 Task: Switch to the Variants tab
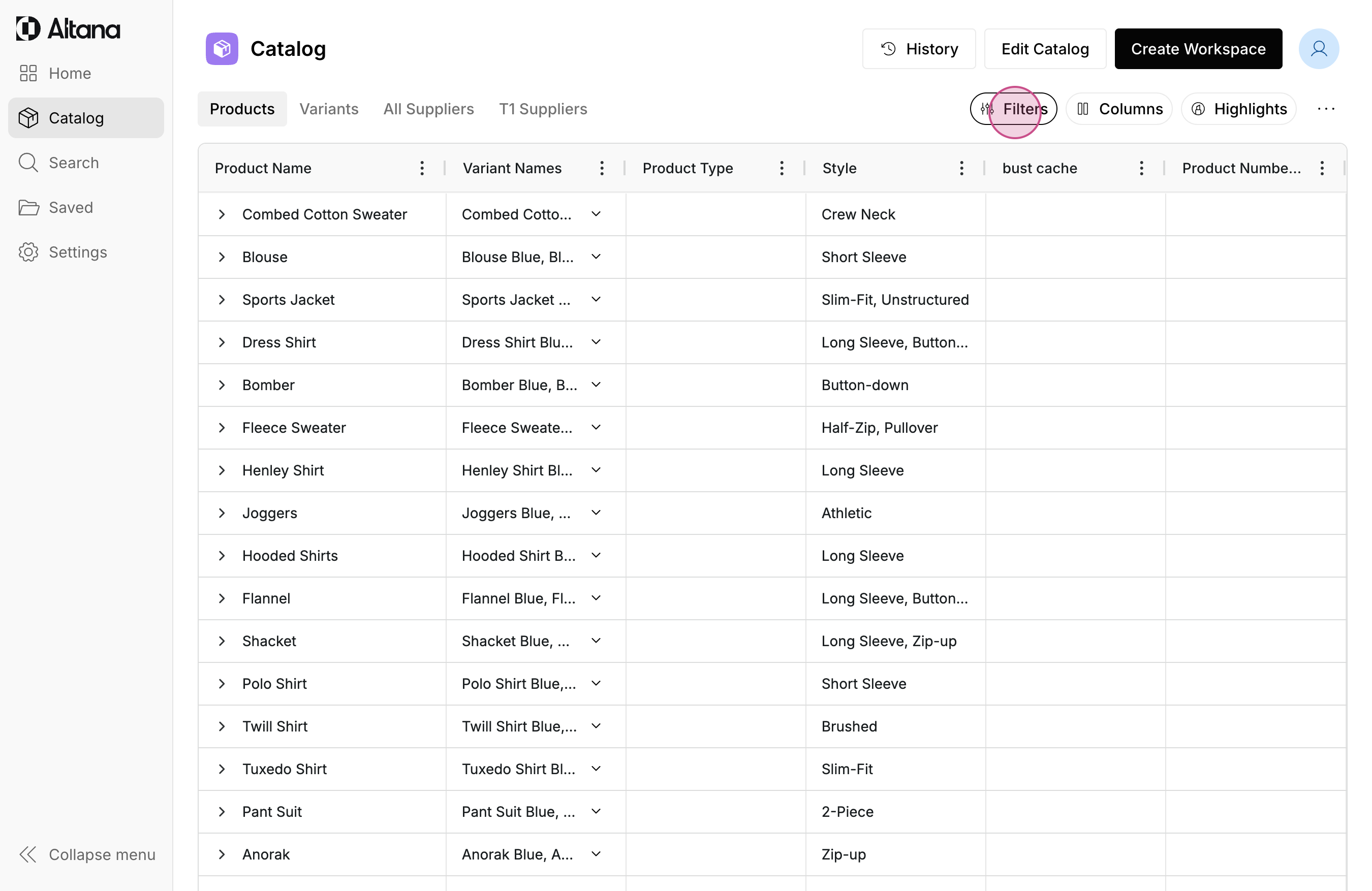pos(329,109)
